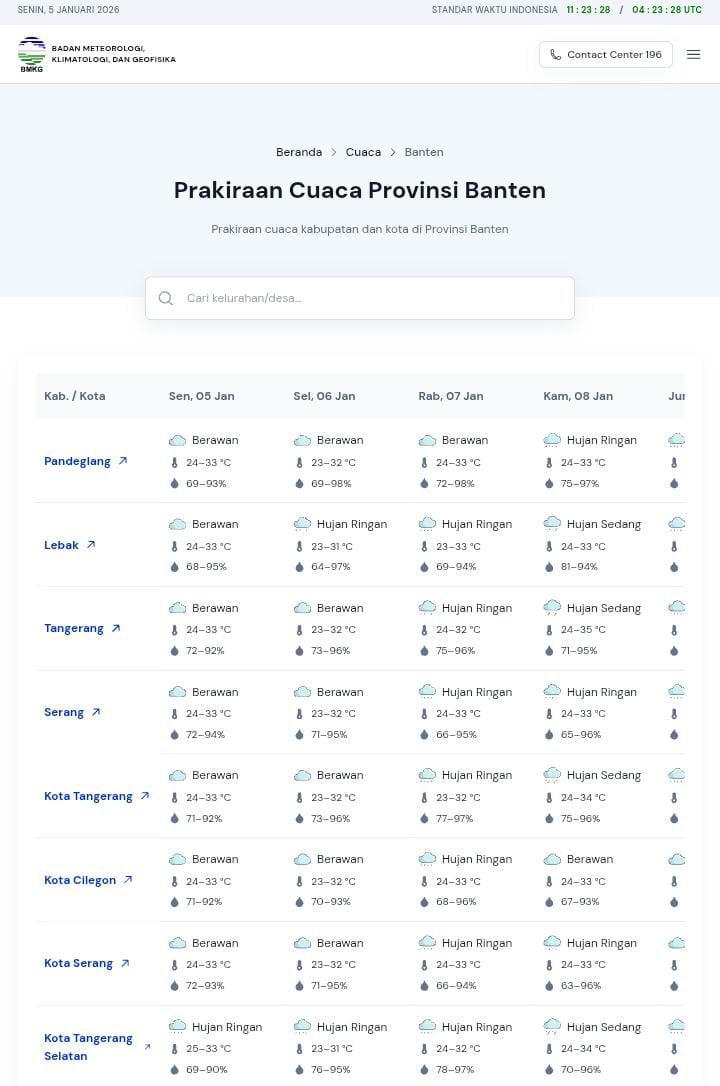Screen dimensions: 720x1086
Task: Click the phone icon in Contact Center
Action: (556, 54)
